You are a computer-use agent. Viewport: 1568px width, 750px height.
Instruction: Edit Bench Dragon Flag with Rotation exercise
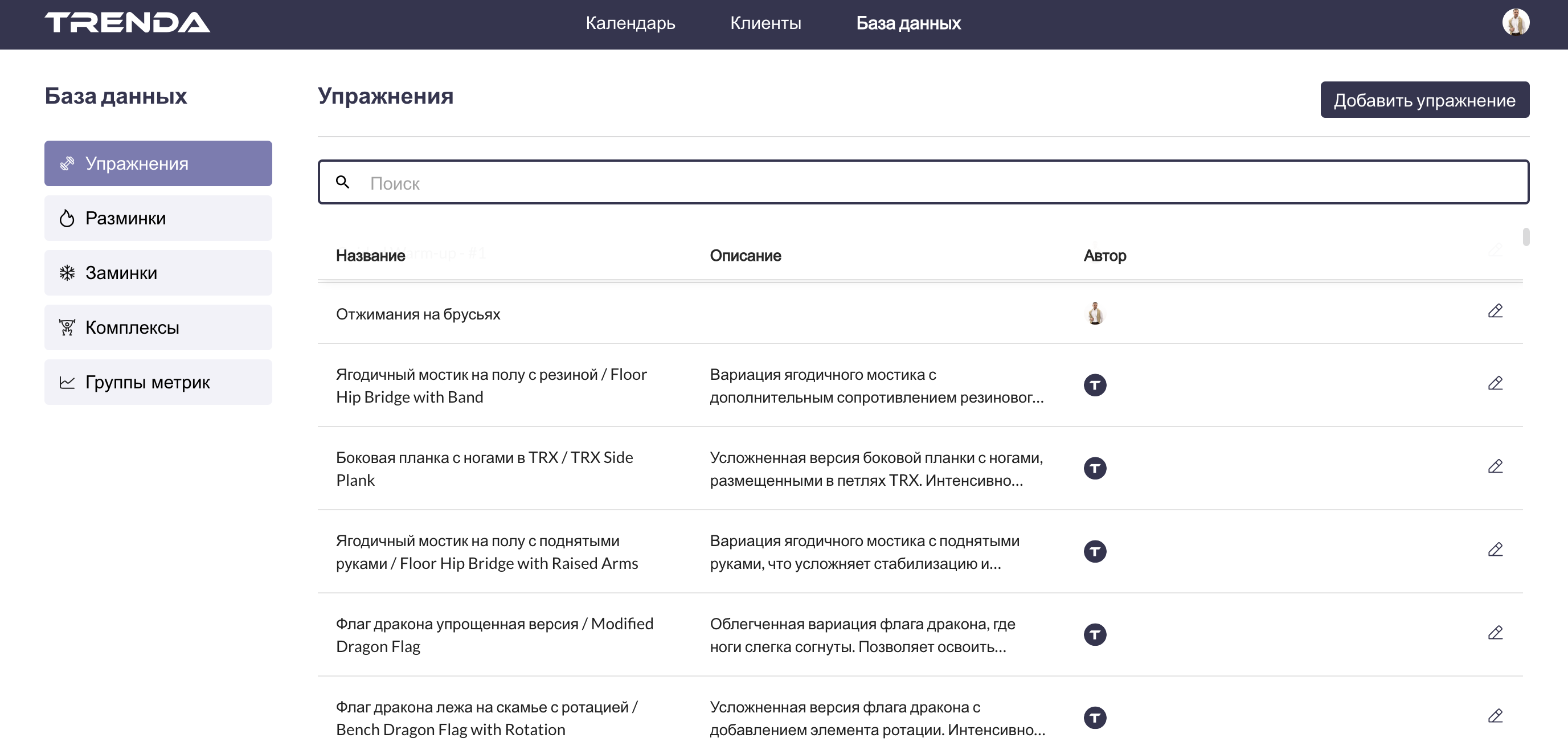[x=1495, y=716]
